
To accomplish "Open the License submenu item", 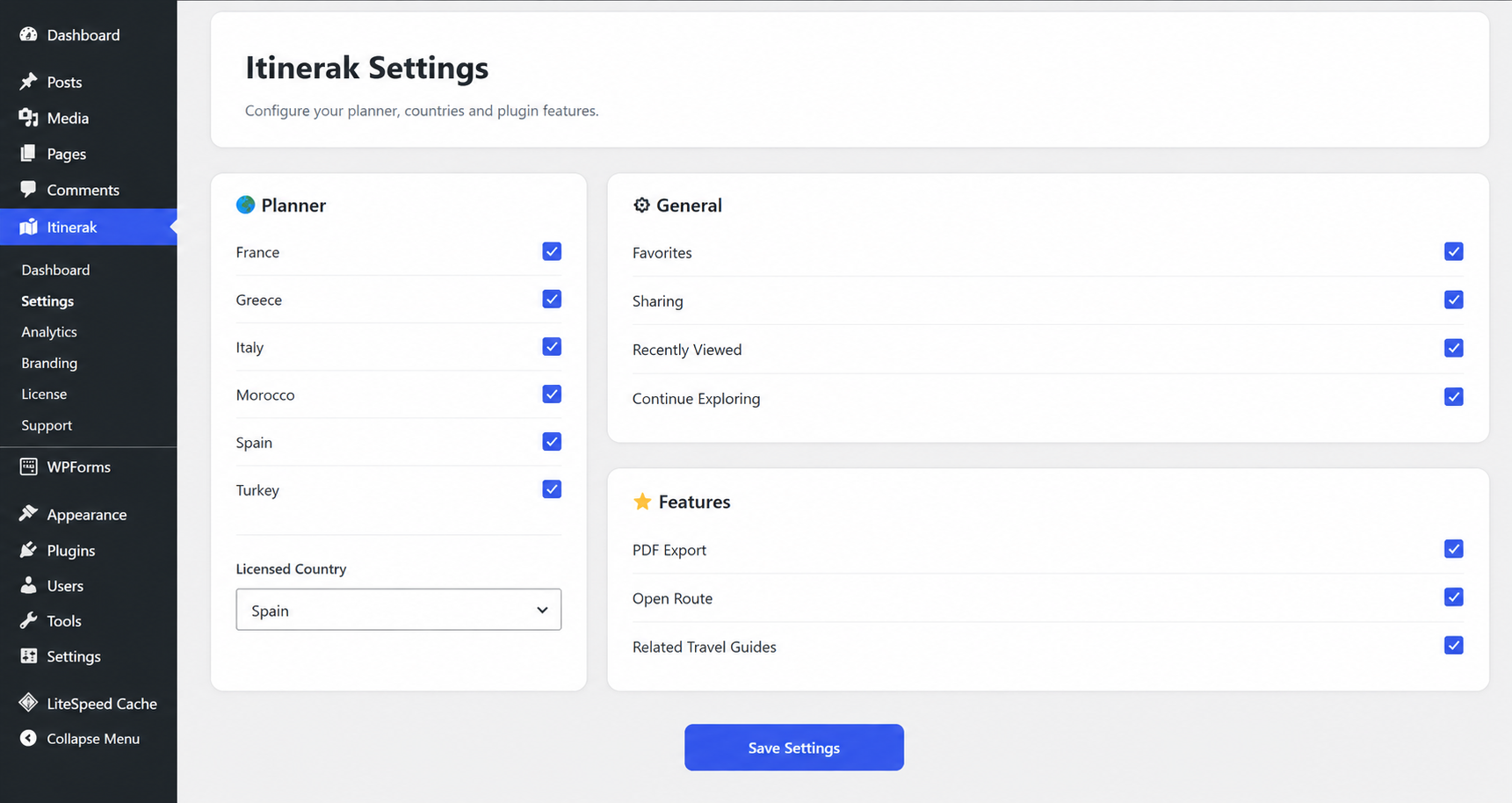I will 44,394.
